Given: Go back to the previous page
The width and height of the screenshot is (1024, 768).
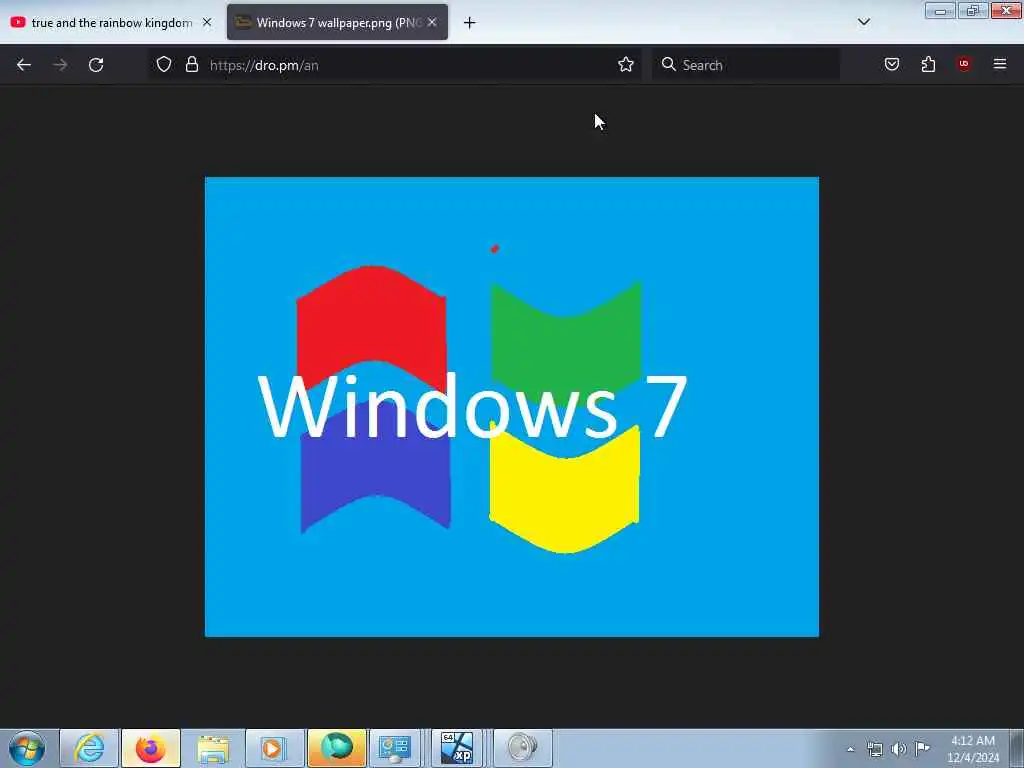Looking at the screenshot, I should point(24,65).
